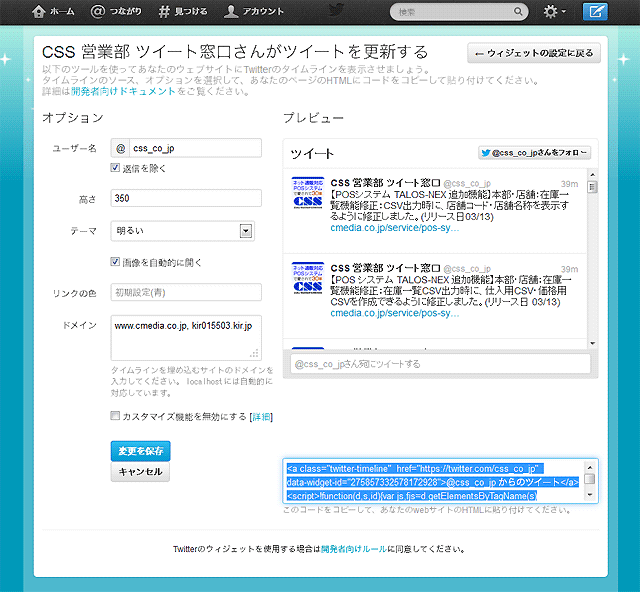Grab the domain textarea resize handle
Viewport: 640px width, 592px height.
coord(255,354)
